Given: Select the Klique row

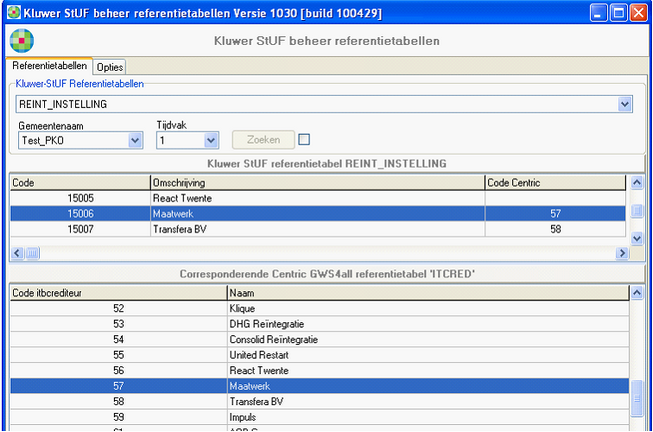Looking at the screenshot, I should coord(319,309).
